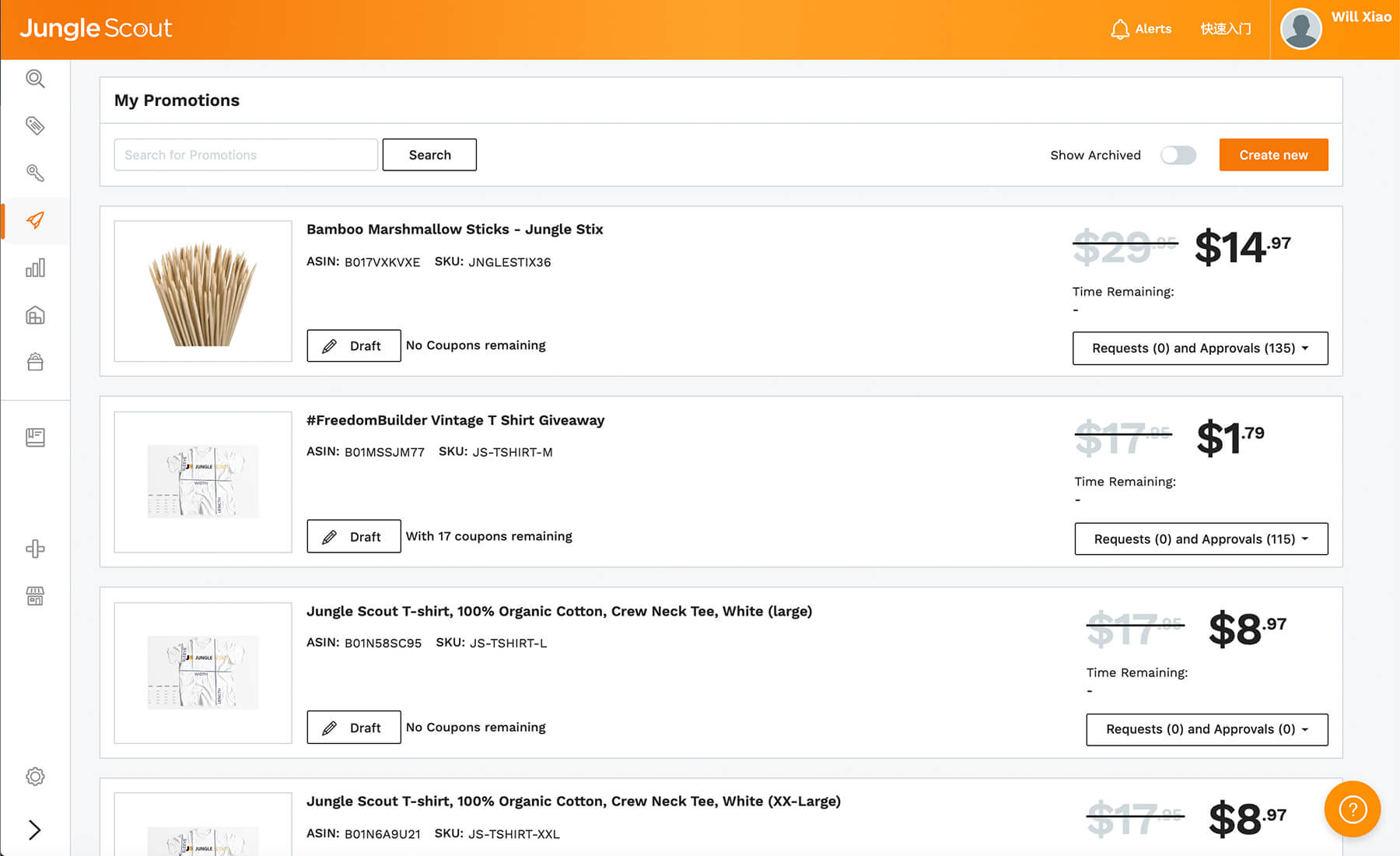Edit the #FreedomBuilder Vintage T Shirt Draft

point(354,536)
